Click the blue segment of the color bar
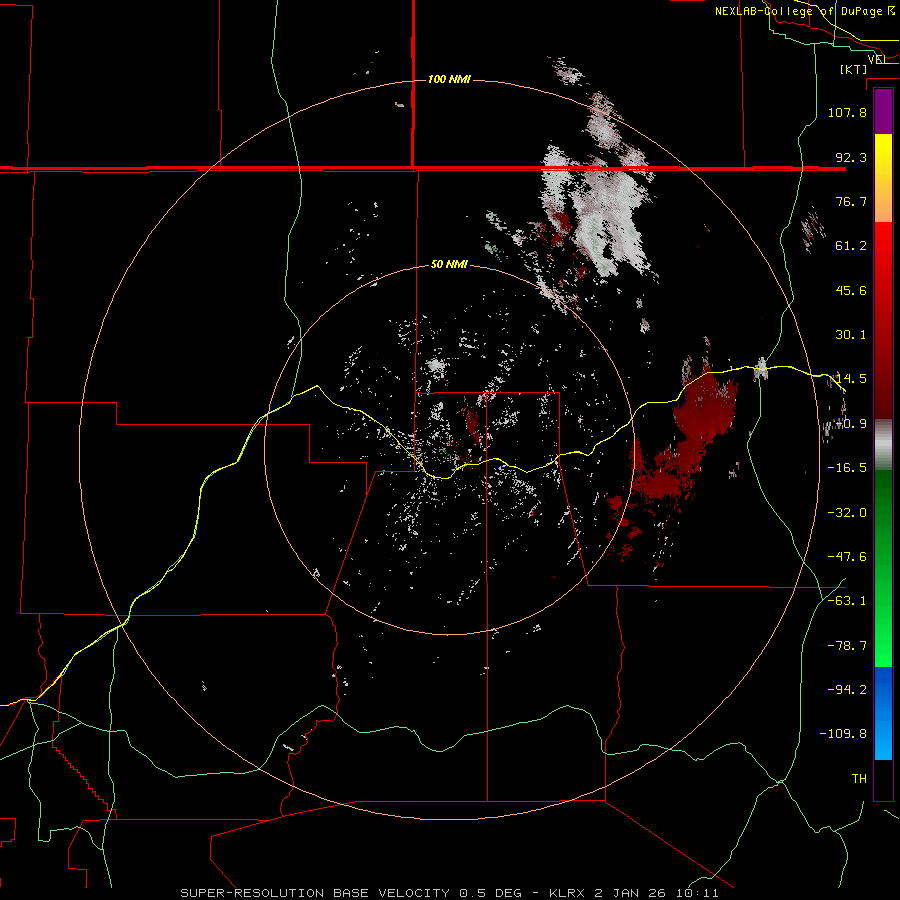The height and width of the screenshot is (900, 900). [x=883, y=713]
